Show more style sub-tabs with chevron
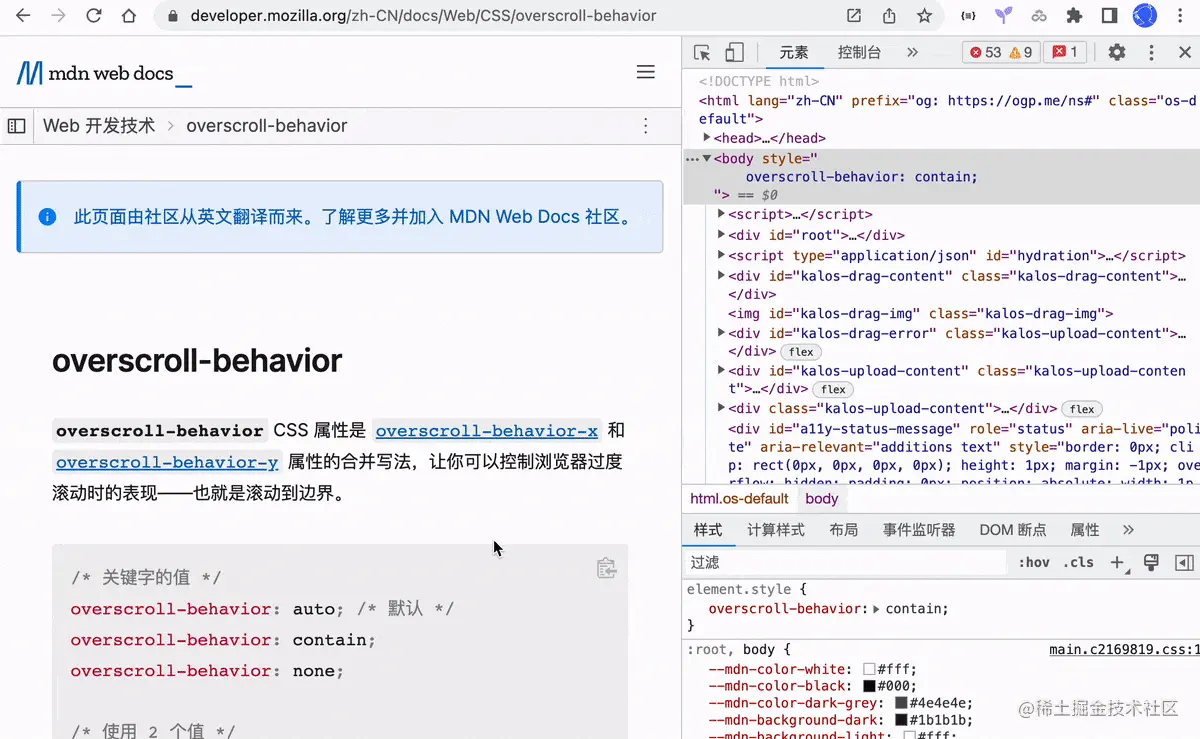This screenshot has height=739, width=1200. (1128, 530)
